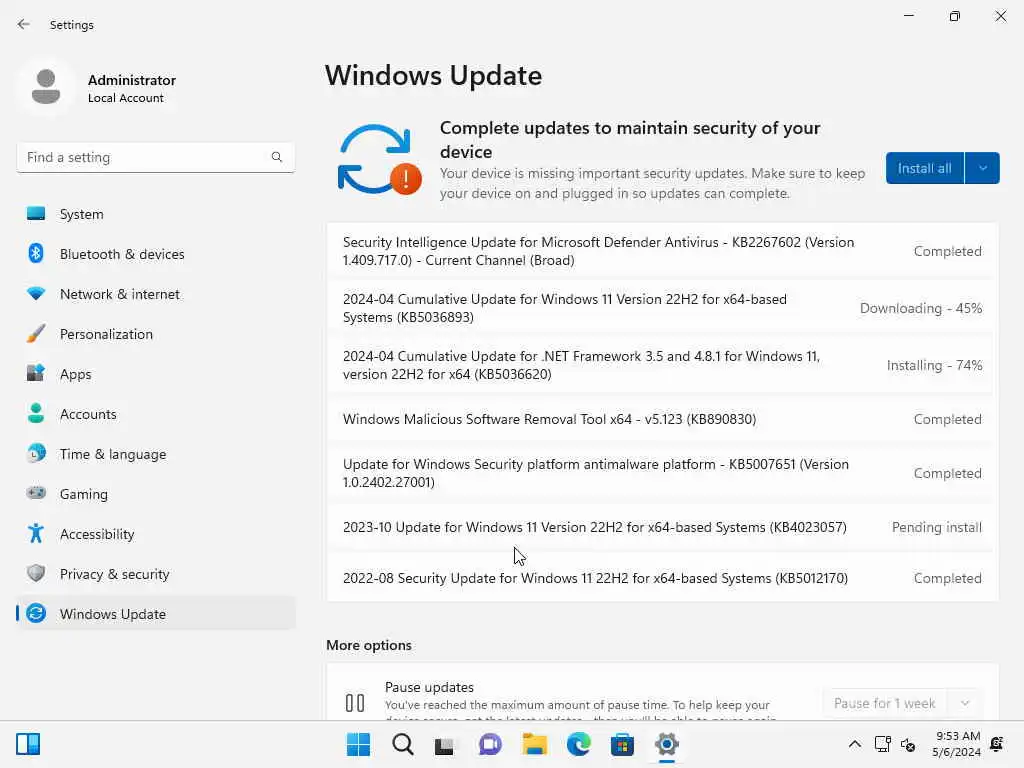Open Time & language settings
Screen dimensions: 1024x768
coord(156,454)
